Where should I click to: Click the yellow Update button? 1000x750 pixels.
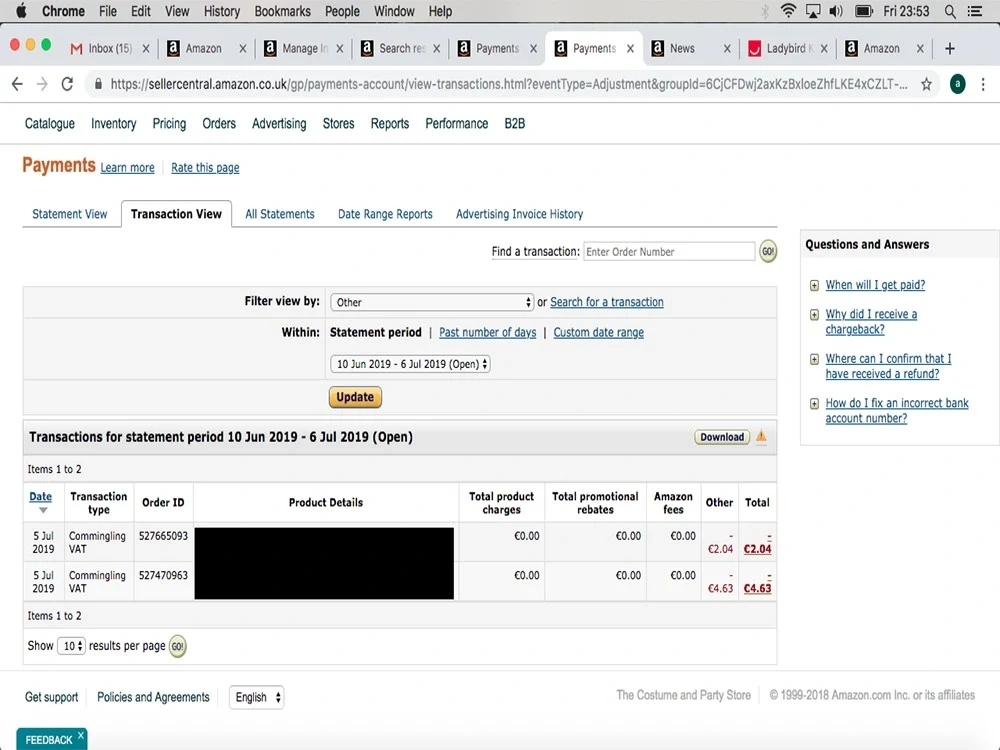pos(355,397)
